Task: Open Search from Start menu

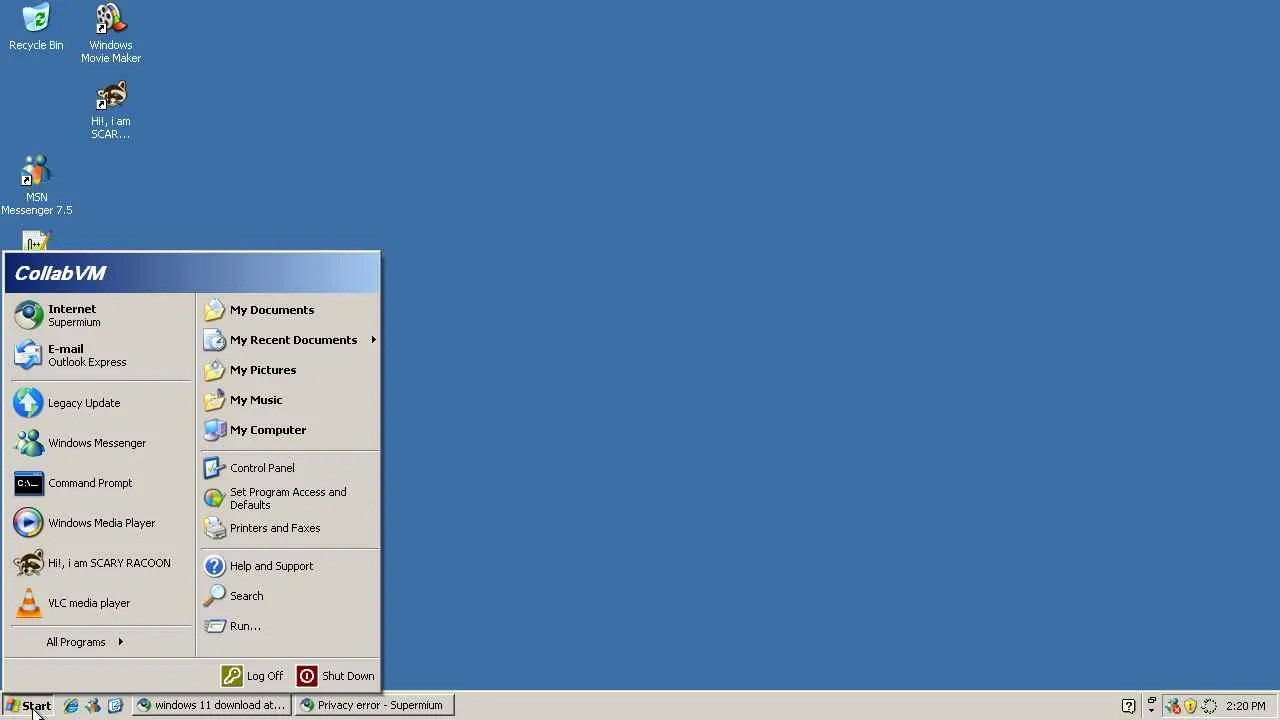Action: tap(289, 596)
